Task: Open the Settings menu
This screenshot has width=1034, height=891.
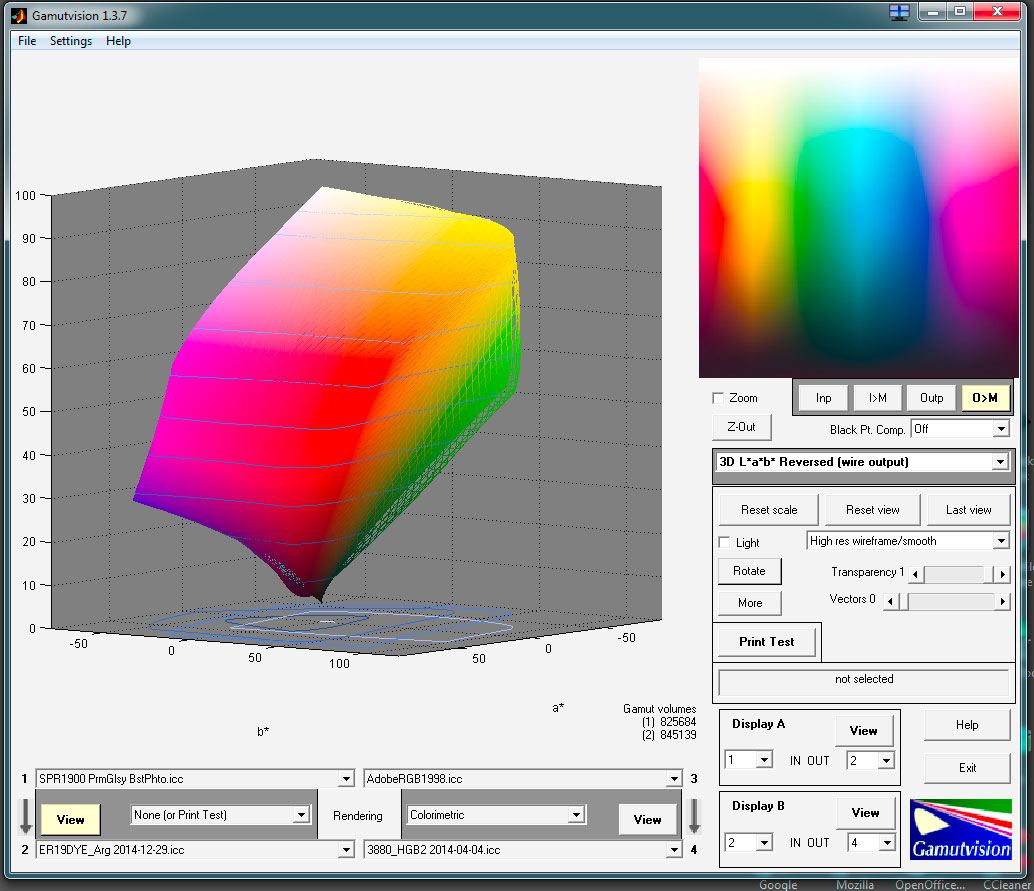Action: click(71, 41)
